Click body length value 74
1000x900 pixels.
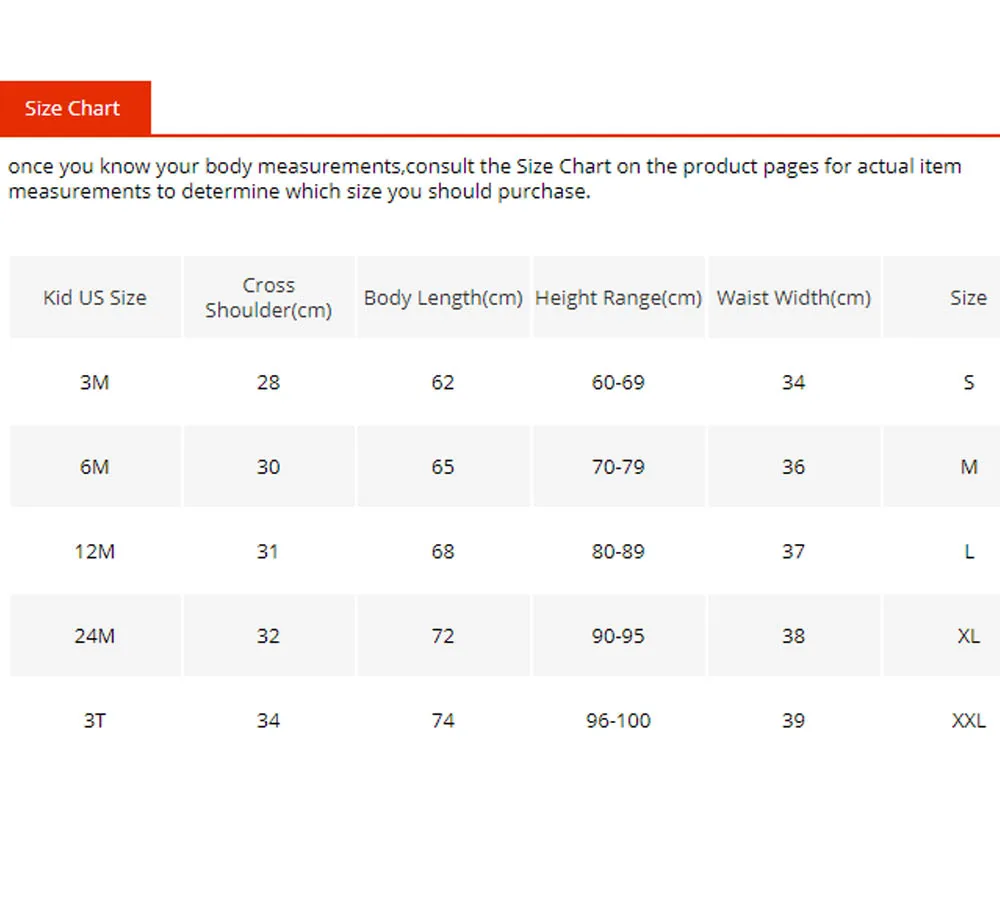(443, 720)
